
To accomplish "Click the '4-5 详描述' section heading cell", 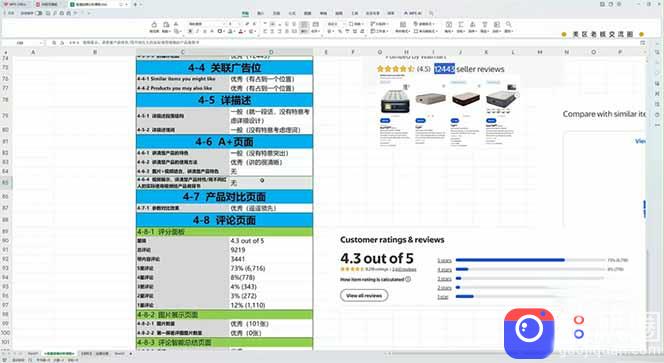I will click(224, 100).
